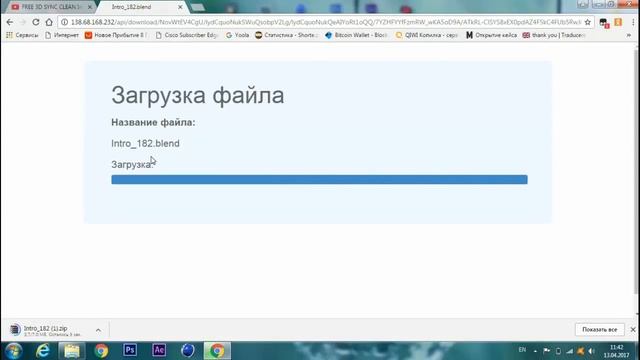
Task: Open the Интернет bookmark
Action: (62, 35)
